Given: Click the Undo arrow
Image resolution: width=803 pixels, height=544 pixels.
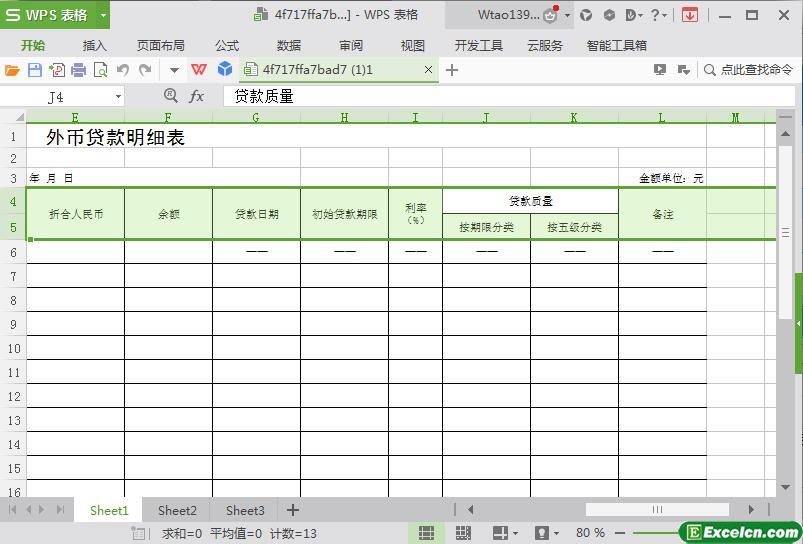Looking at the screenshot, I should (x=122, y=69).
